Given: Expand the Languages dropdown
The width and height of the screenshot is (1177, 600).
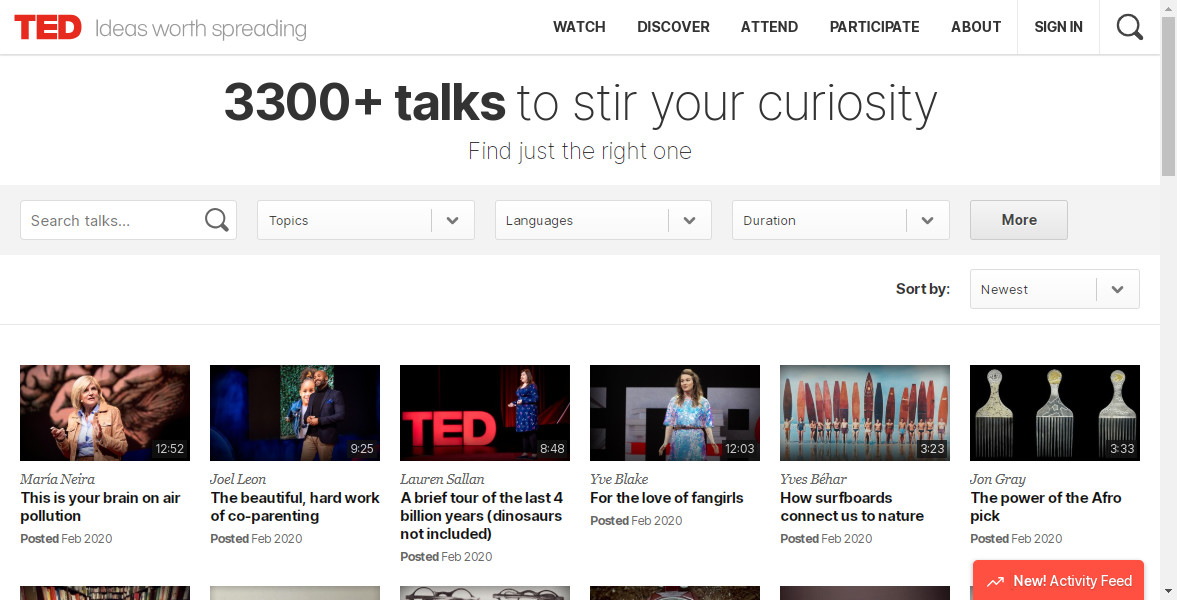Looking at the screenshot, I should (x=603, y=220).
